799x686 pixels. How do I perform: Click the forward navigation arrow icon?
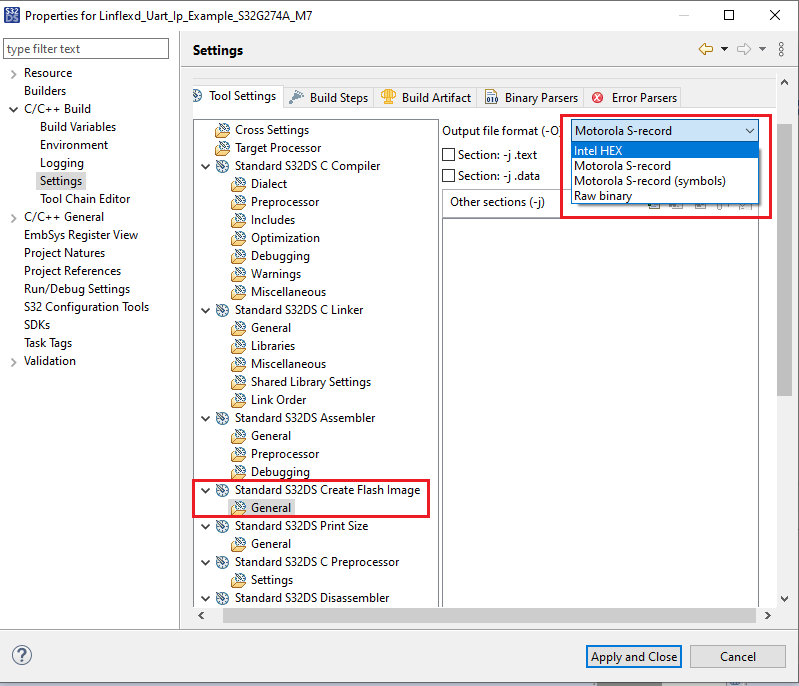pyautogui.click(x=744, y=49)
